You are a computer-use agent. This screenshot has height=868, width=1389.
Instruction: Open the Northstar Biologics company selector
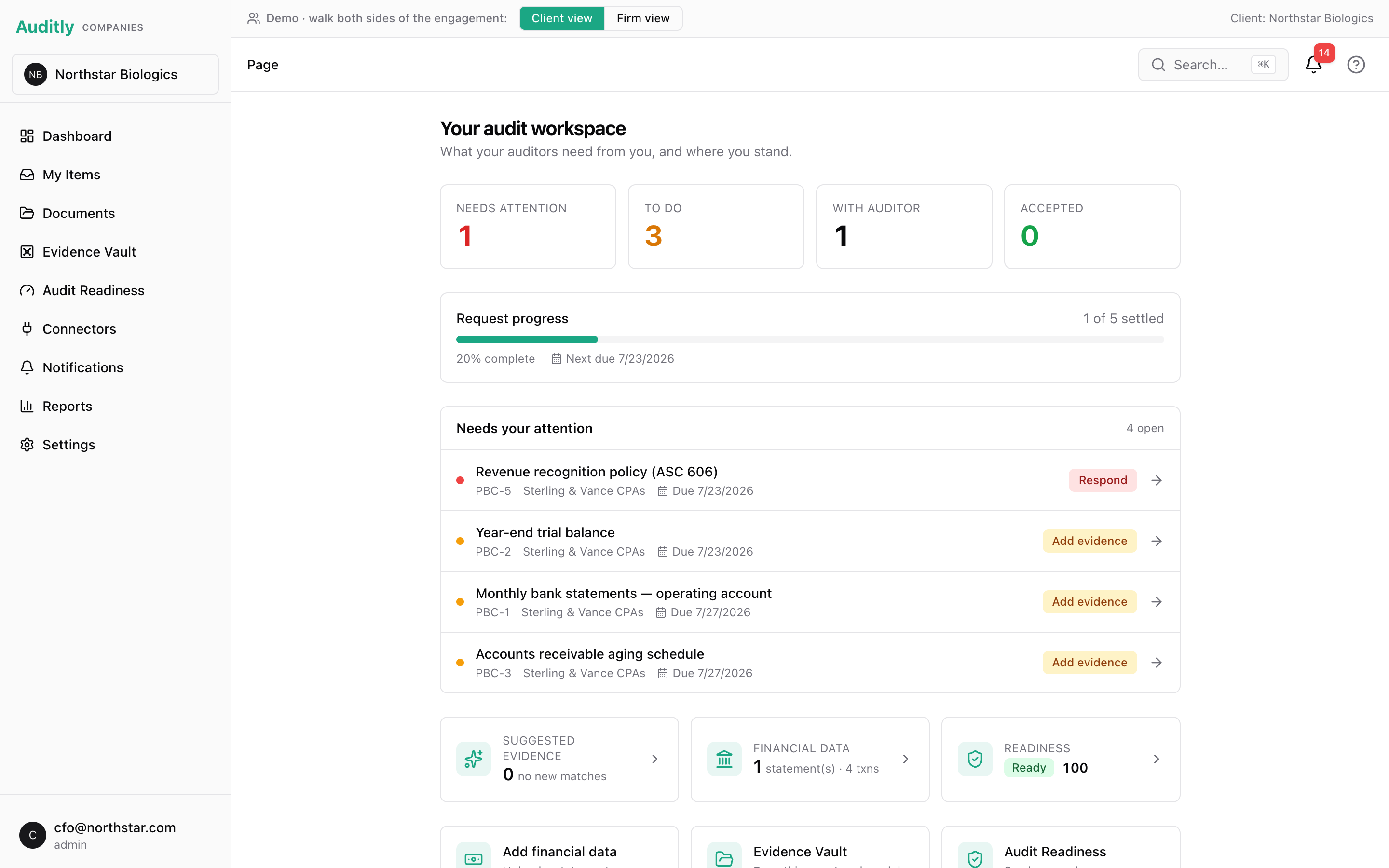coord(115,74)
